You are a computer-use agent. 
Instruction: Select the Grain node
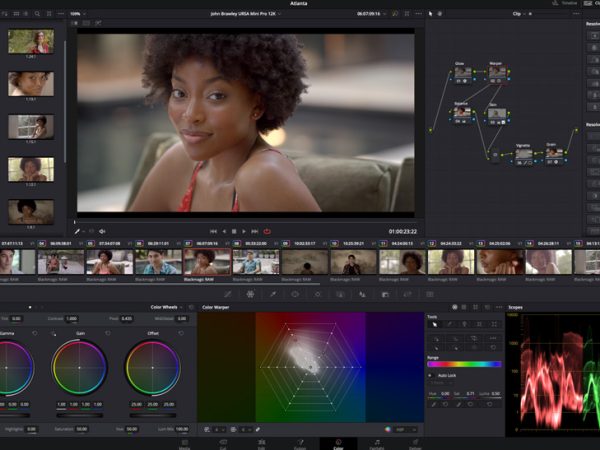tap(554, 153)
